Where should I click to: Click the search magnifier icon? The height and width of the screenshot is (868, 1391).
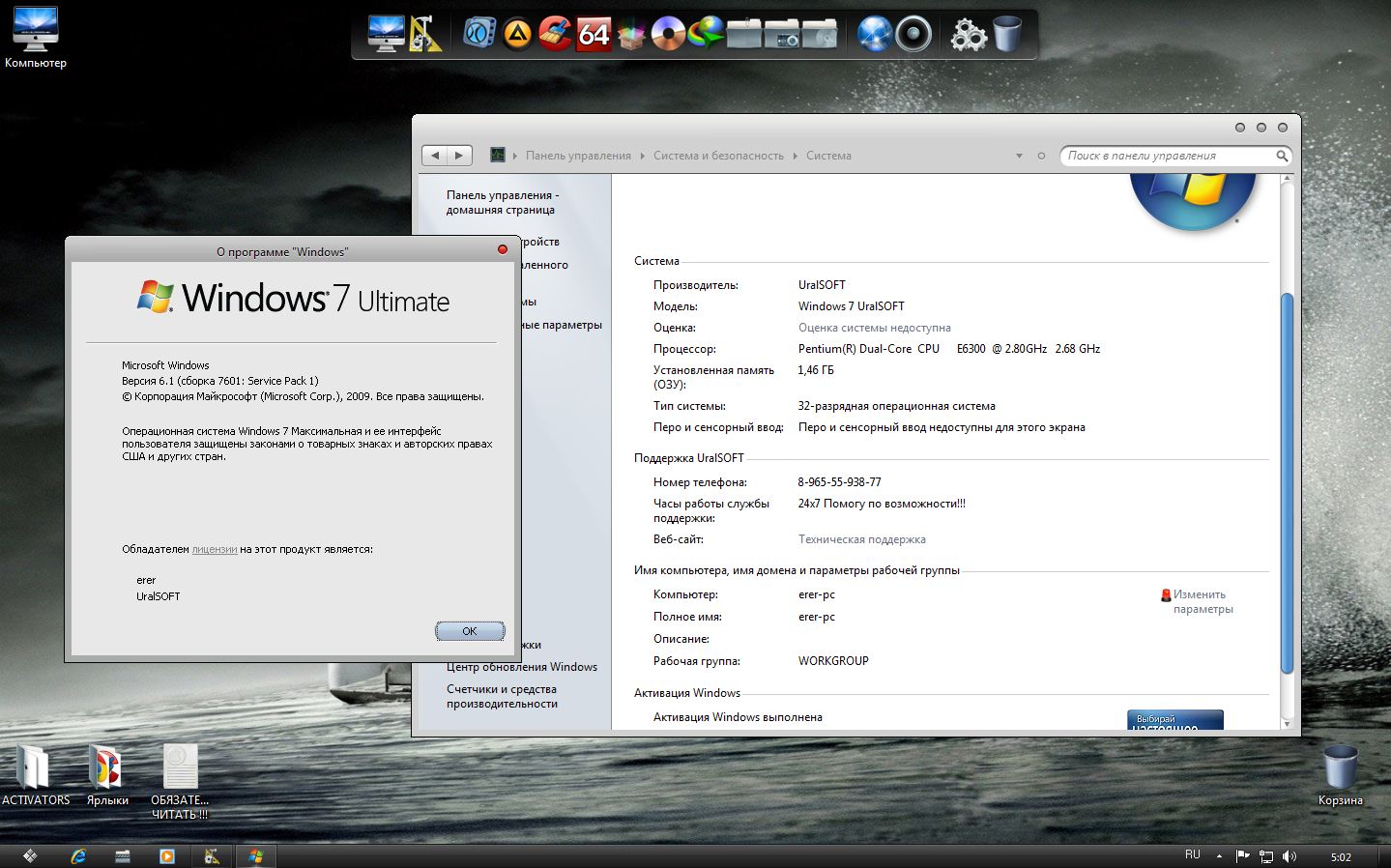(x=1282, y=156)
